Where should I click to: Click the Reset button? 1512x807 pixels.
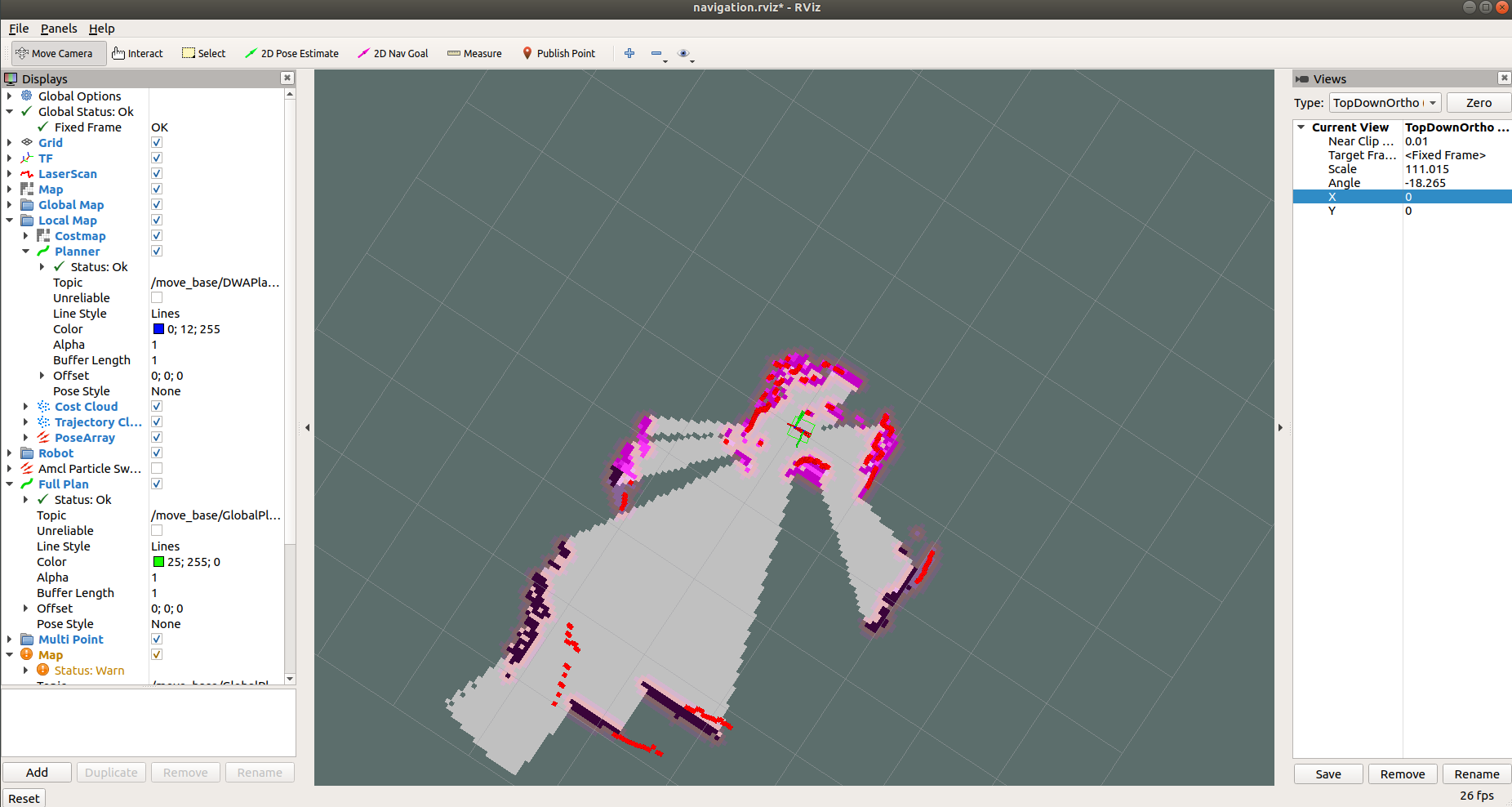click(x=24, y=798)
